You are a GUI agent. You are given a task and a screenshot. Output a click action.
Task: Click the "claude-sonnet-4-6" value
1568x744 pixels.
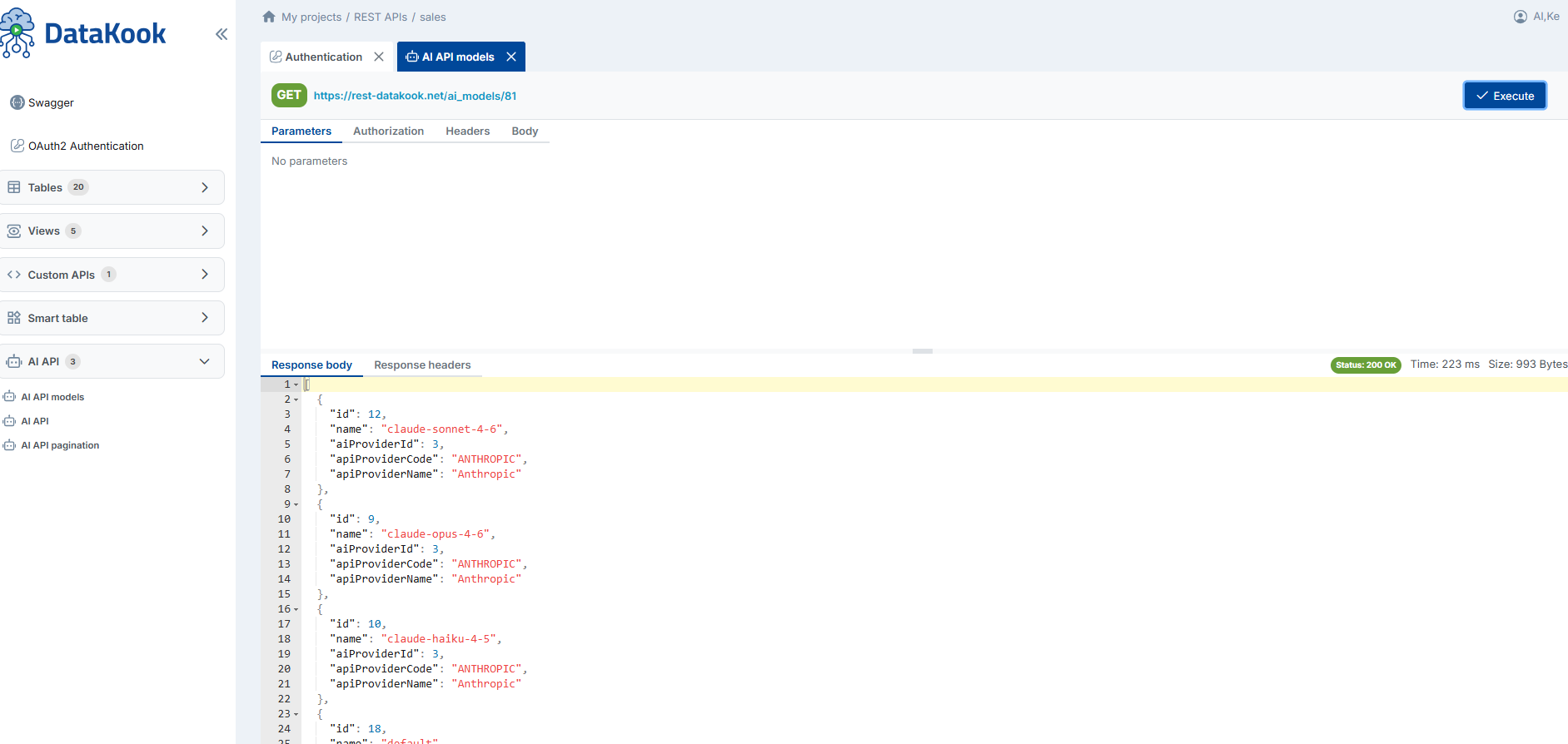click(x=441, y=429)
